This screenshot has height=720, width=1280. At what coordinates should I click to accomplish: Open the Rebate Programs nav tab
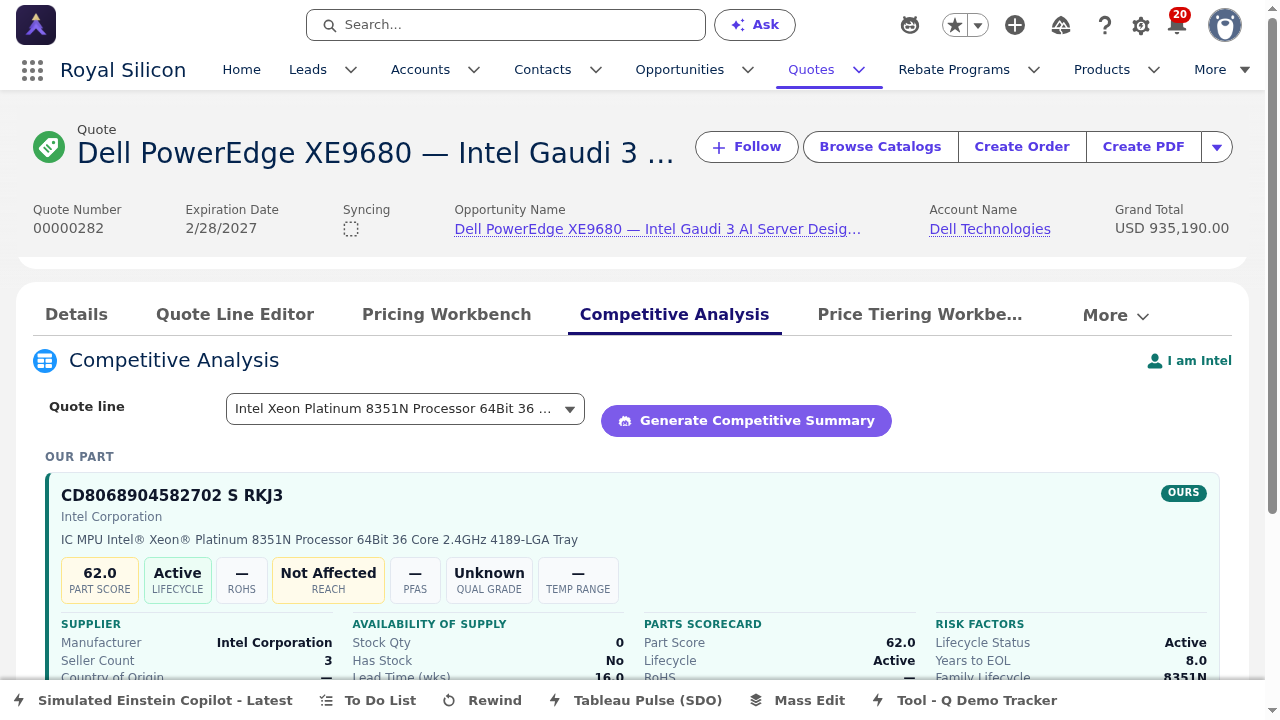(x=954, y=70)
